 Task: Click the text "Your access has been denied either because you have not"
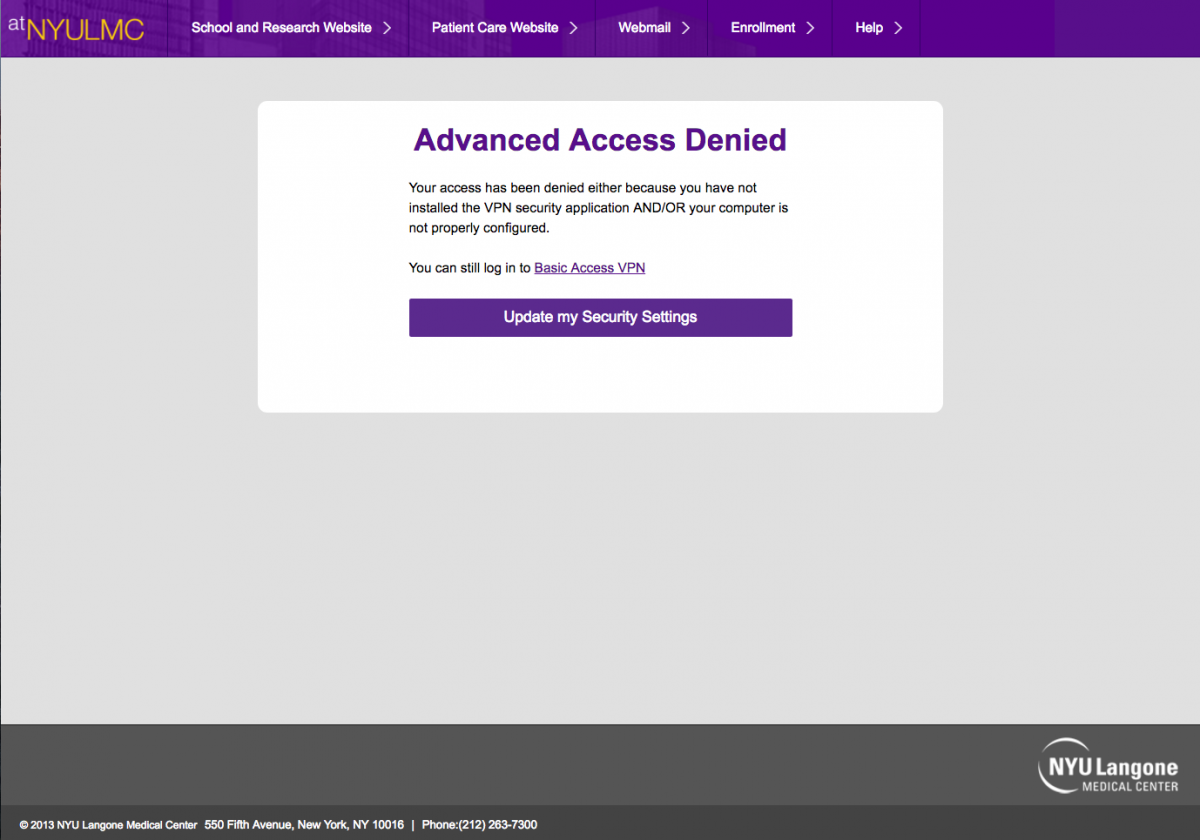583,188
